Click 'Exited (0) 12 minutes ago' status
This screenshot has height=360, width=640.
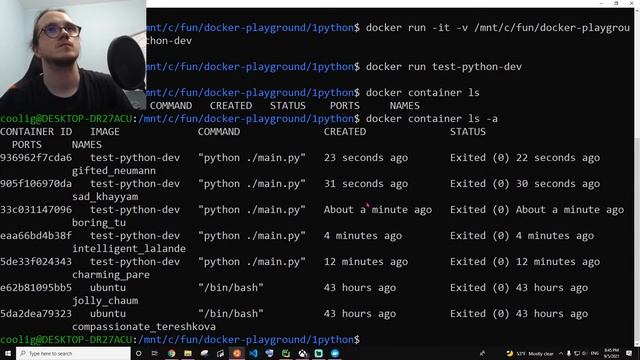click(525, 262)
